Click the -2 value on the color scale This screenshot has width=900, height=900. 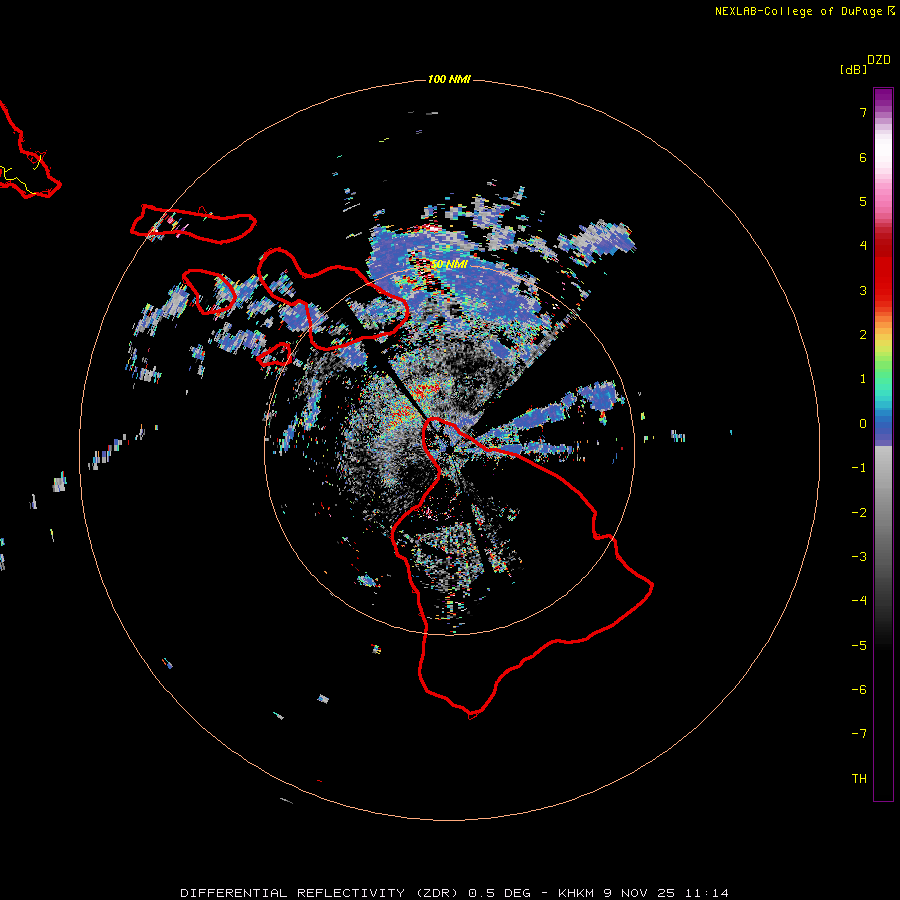pos(859,513)
